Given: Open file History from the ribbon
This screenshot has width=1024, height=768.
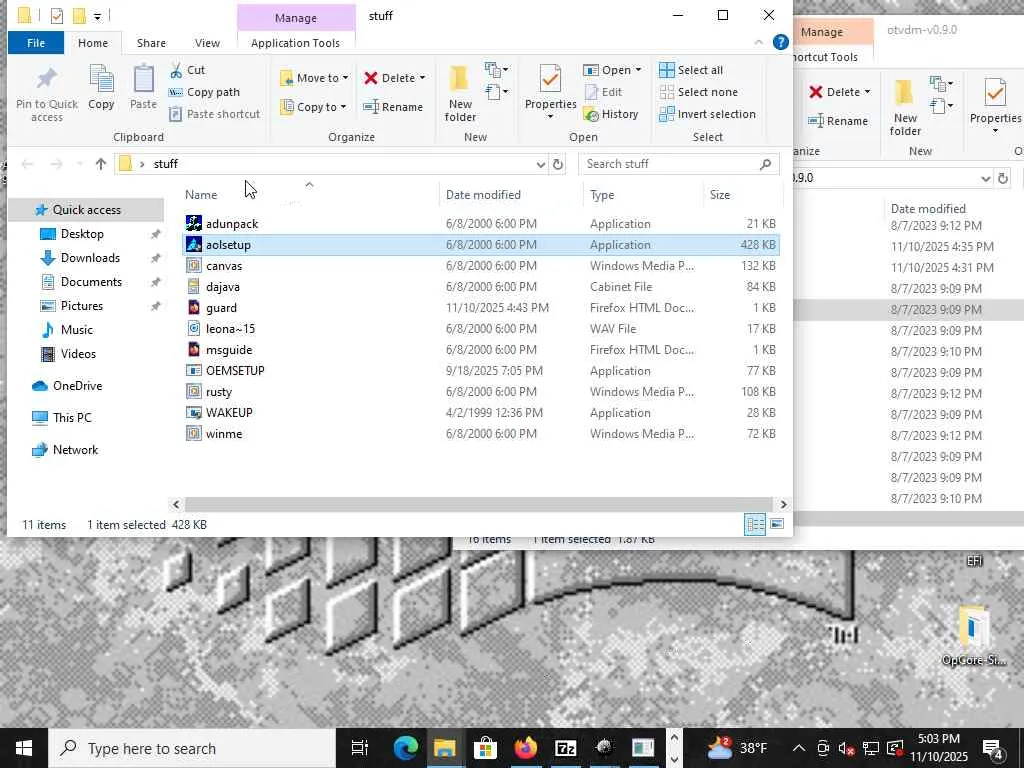Looking at the screenshot, I should [x=611, y=114].
